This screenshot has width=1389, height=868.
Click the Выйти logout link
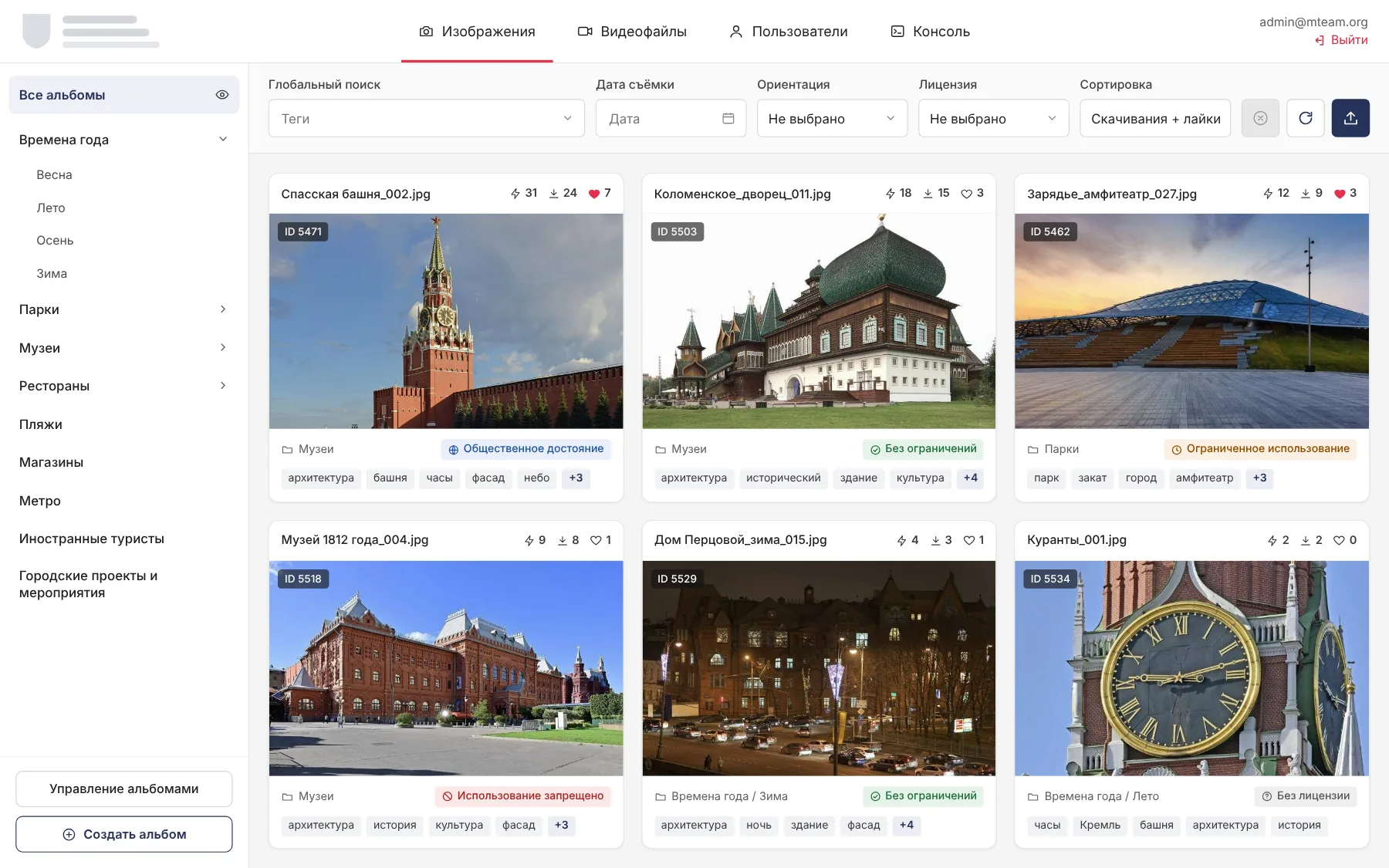click(x=1349, y=40)
